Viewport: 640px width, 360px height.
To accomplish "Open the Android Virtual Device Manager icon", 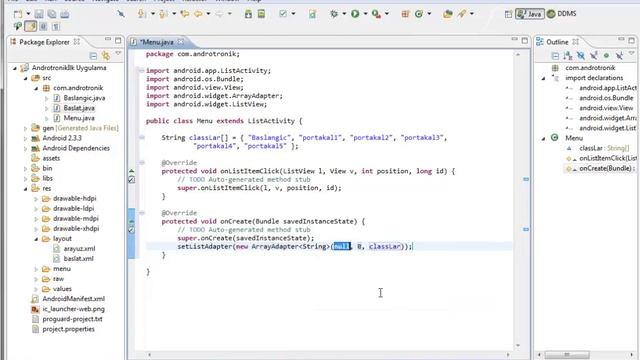I will point(262,14).
